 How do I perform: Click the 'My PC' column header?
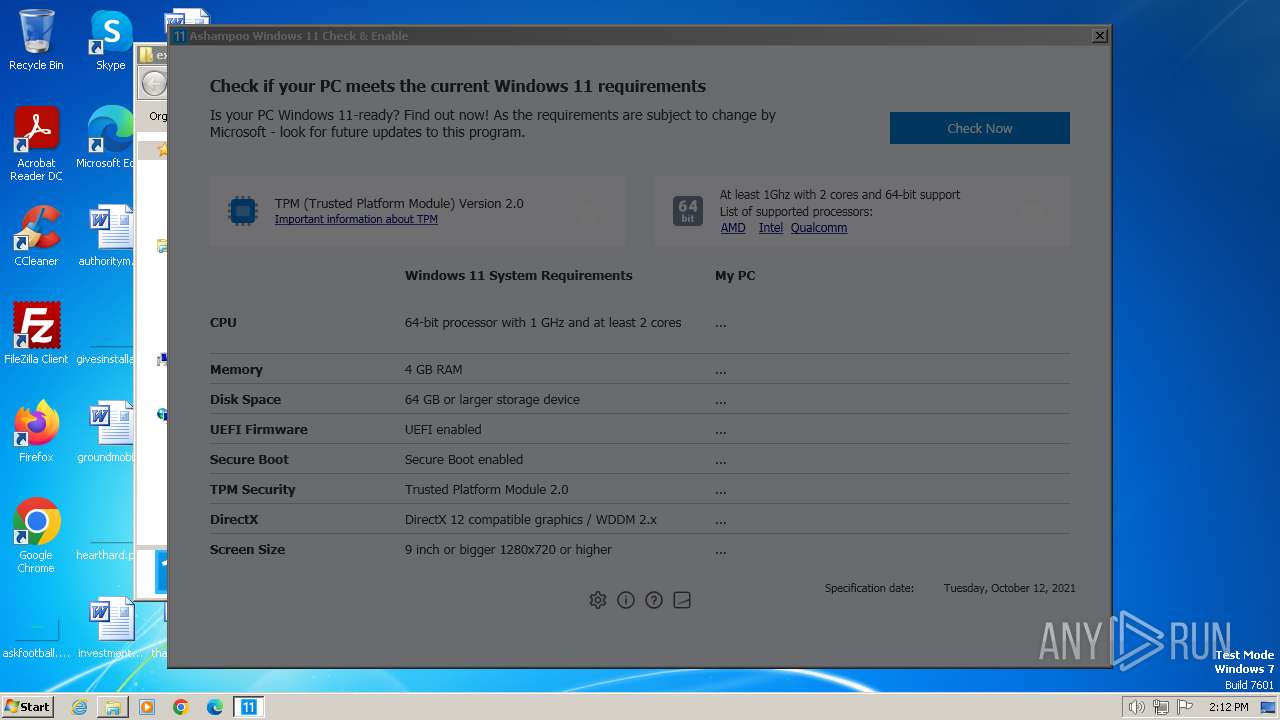click(735, 275)
